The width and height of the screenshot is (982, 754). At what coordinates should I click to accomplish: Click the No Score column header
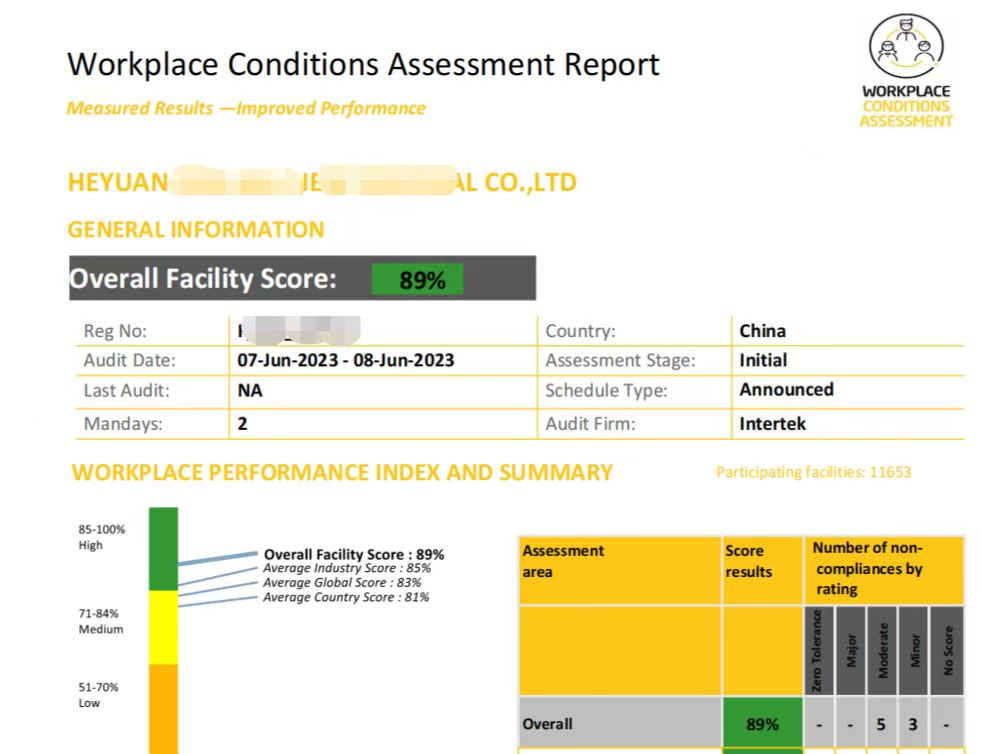pyautogui.click(x=948, y=650)
